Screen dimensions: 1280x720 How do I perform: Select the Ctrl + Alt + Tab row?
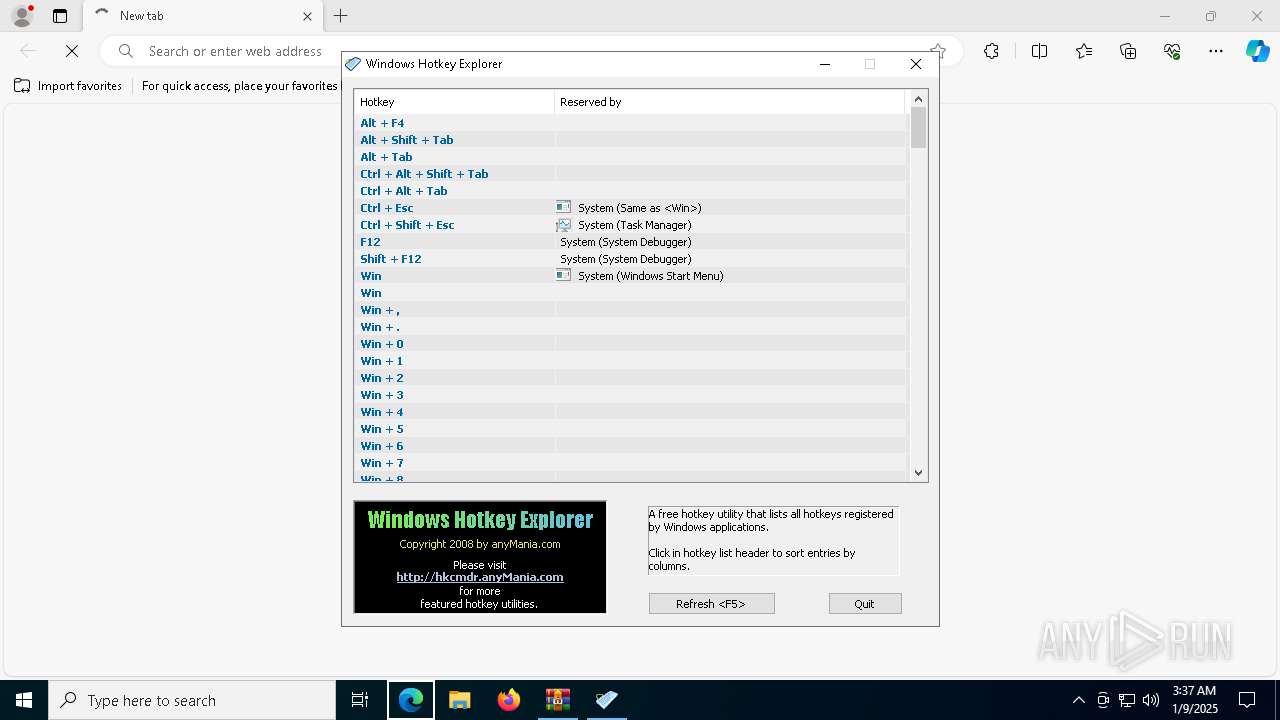click(631, 191)
